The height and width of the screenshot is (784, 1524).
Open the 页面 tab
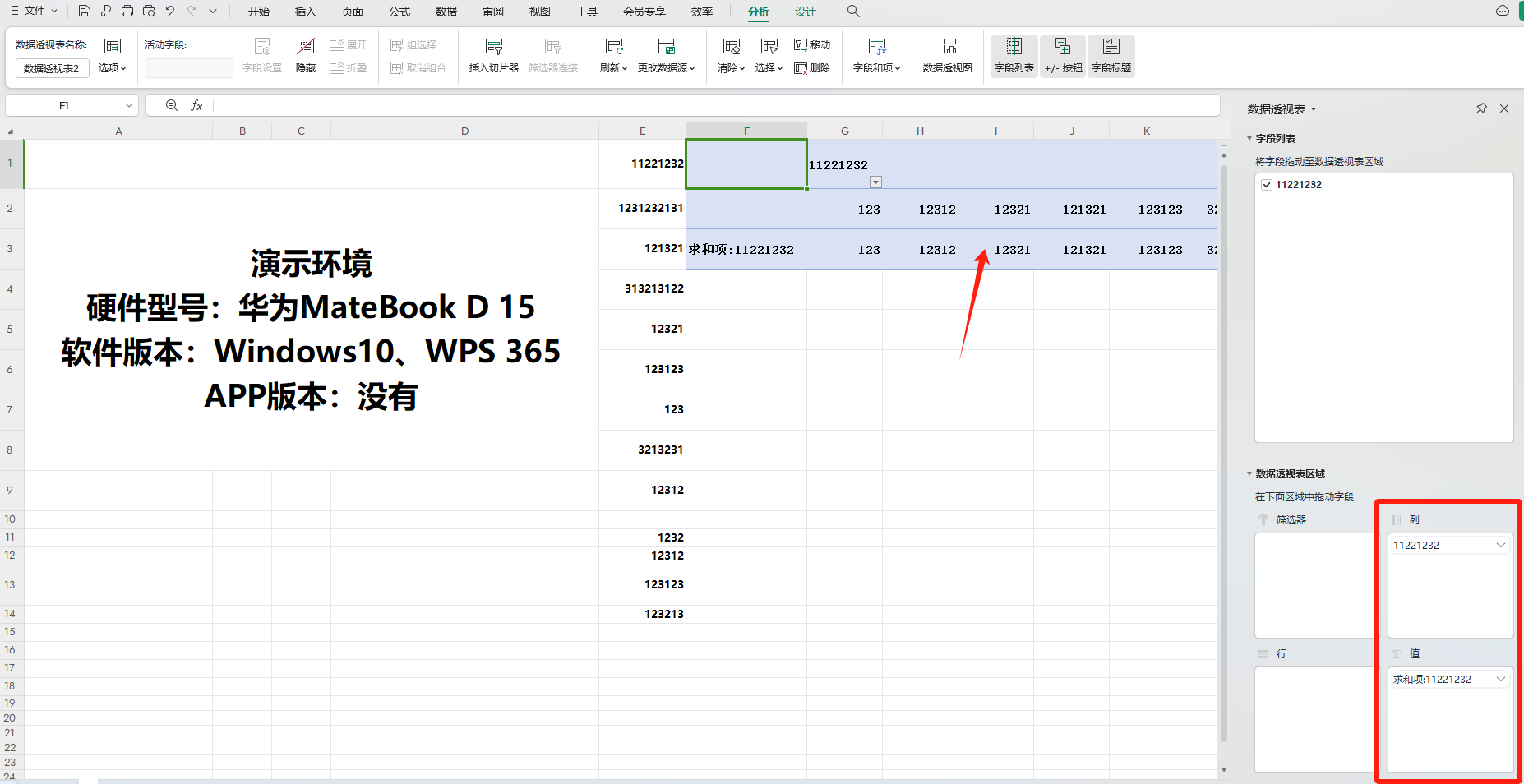pos(353,11)
